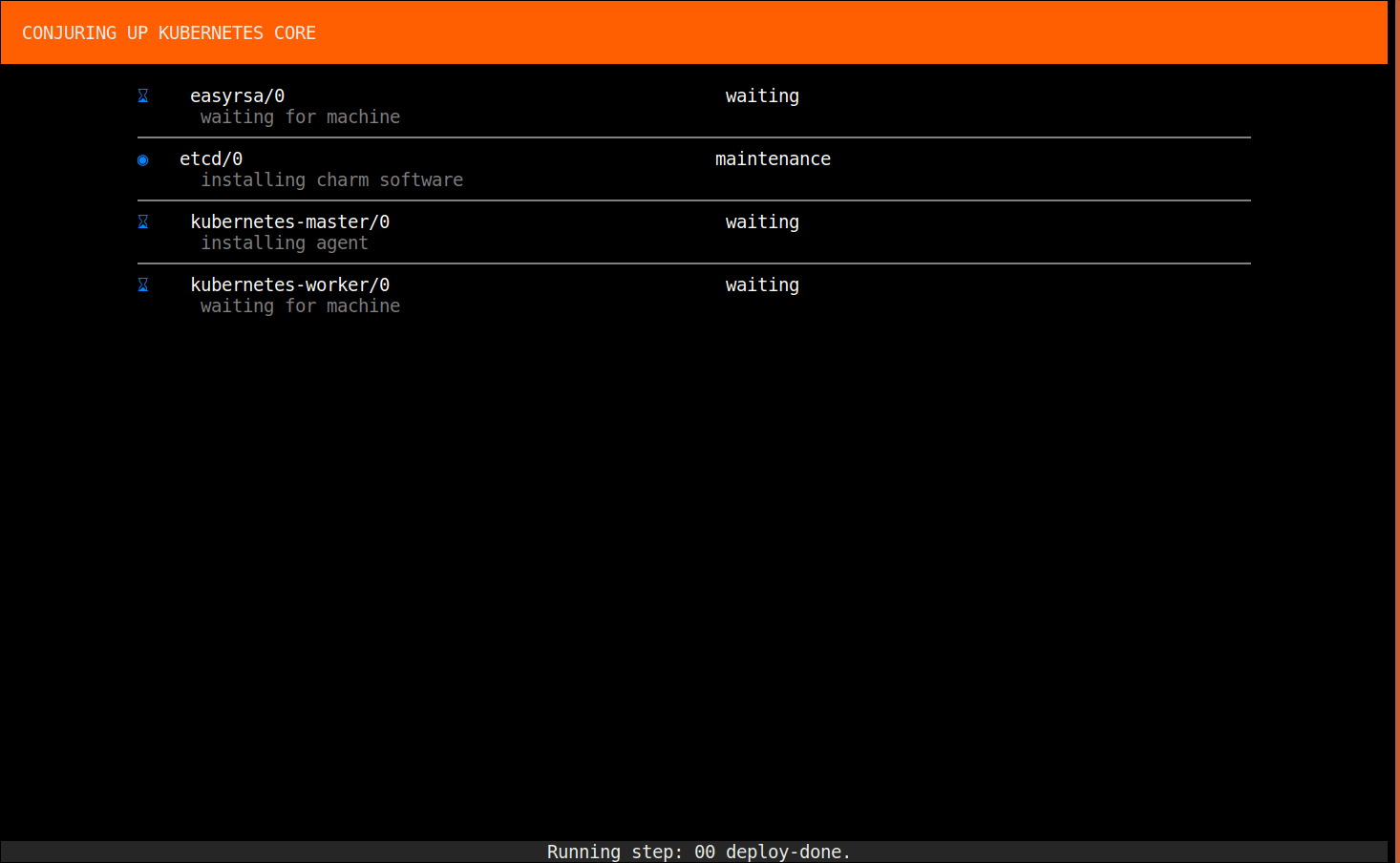Click the hourglass icon beside kubernetes-worker/0
Viewport: 1400px width, 863px height.
point(143,284)
